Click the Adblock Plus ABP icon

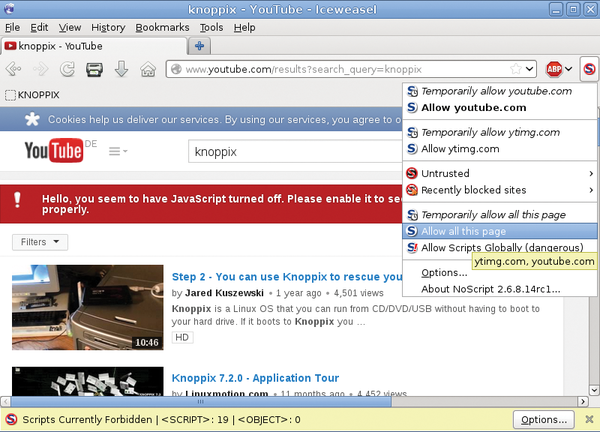(x=554, y=69)
